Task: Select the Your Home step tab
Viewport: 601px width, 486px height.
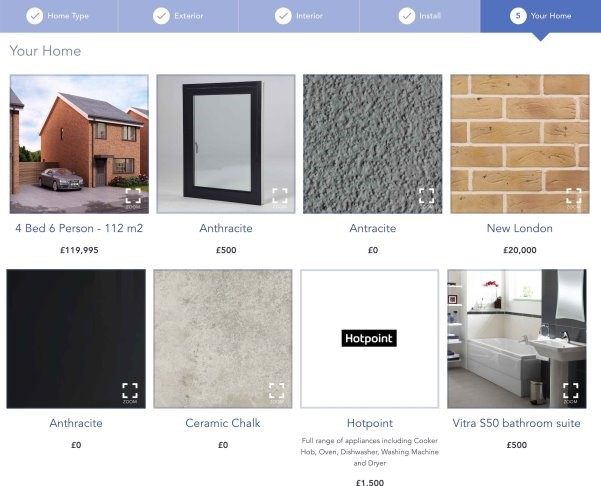Action: 540,16
